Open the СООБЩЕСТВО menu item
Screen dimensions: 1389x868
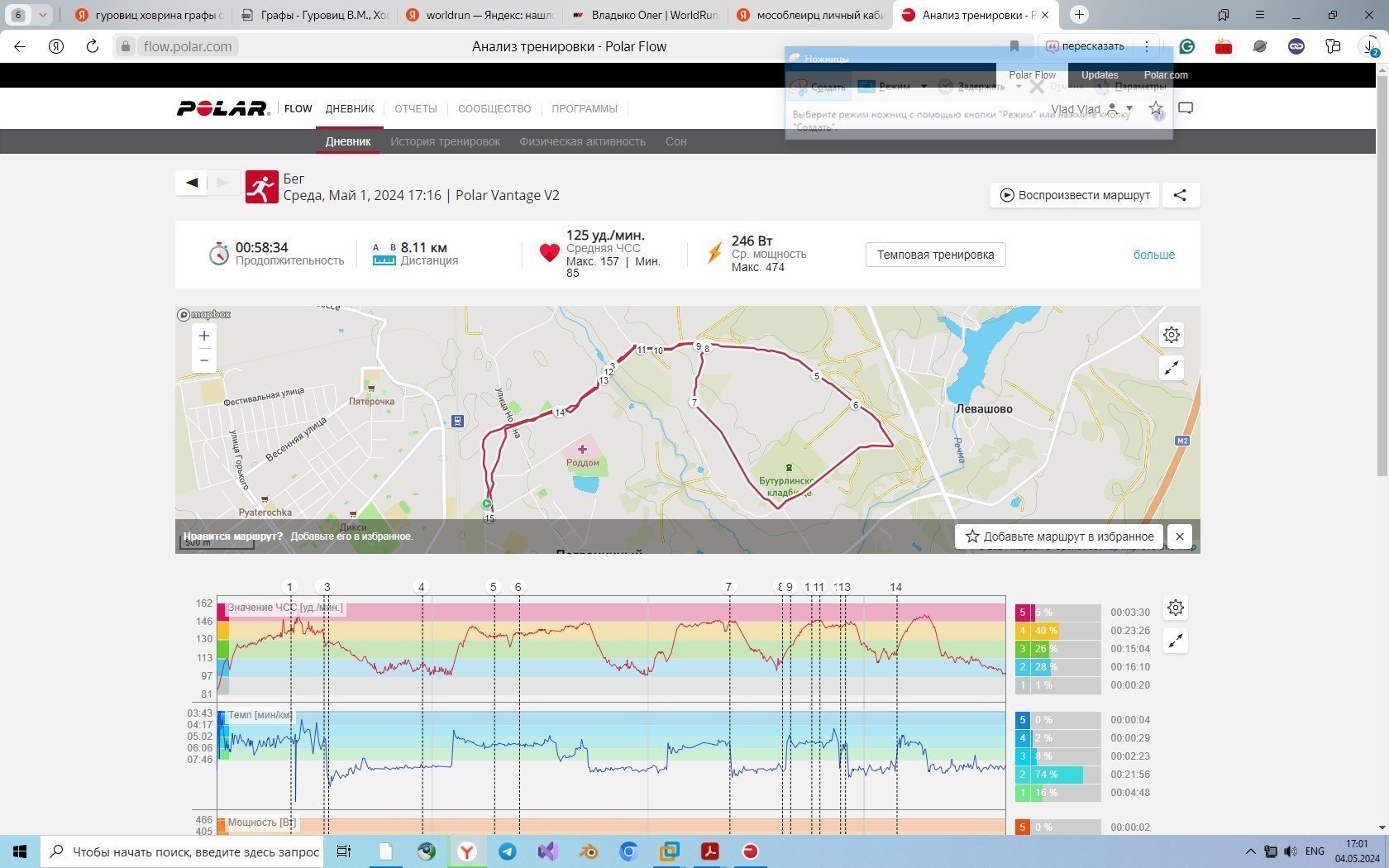click(494, 108)
